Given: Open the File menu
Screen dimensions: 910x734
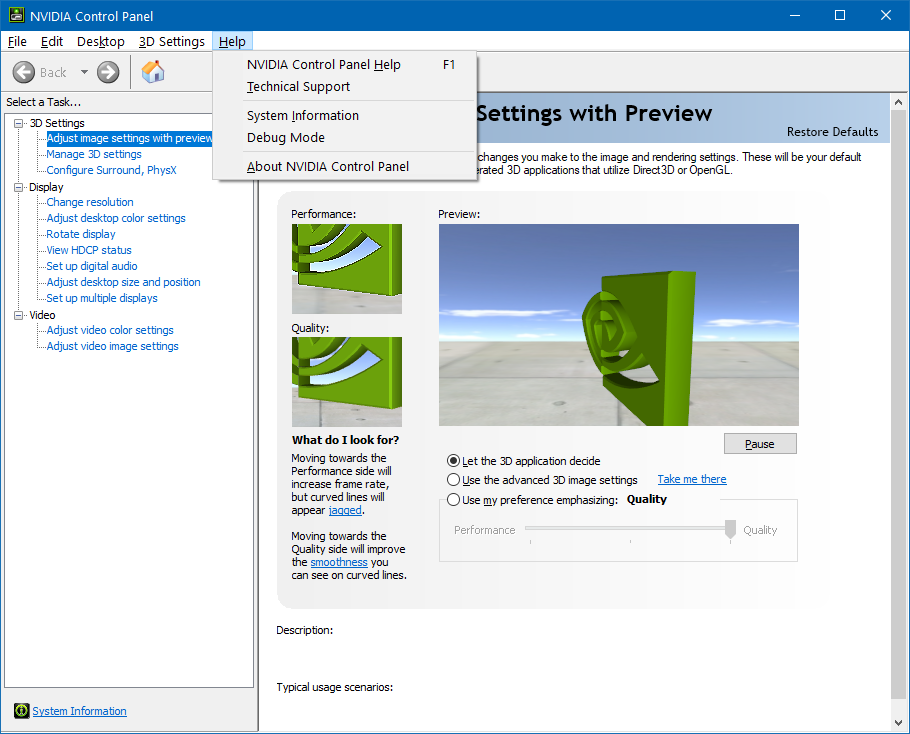Looking at the screenshot, I should 17,42.
